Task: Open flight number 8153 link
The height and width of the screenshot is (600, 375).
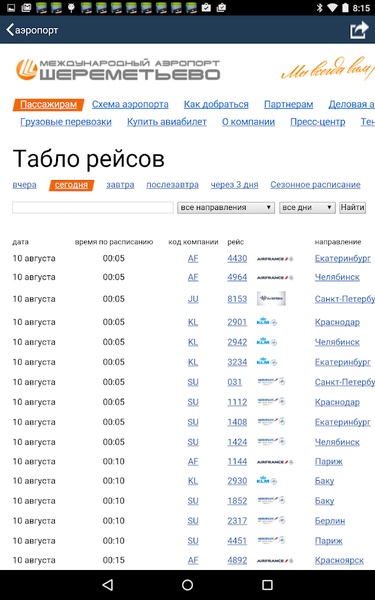Action: 237,299
